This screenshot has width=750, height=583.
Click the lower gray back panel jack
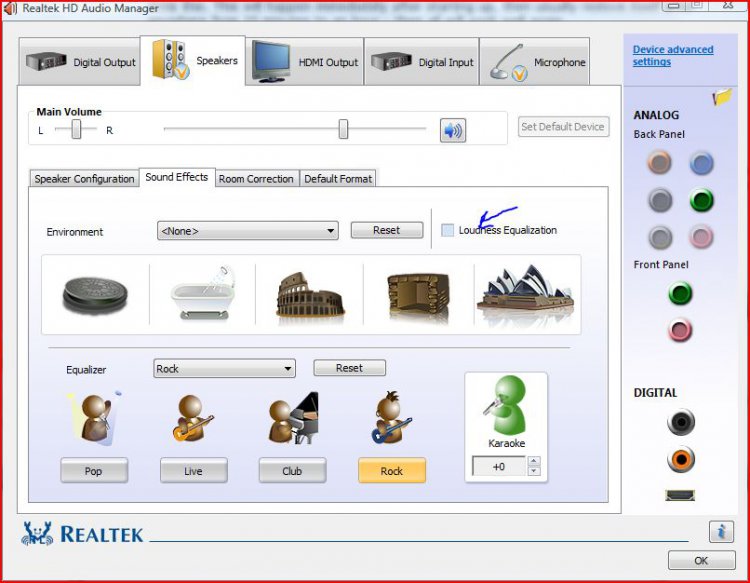(660, 237)
